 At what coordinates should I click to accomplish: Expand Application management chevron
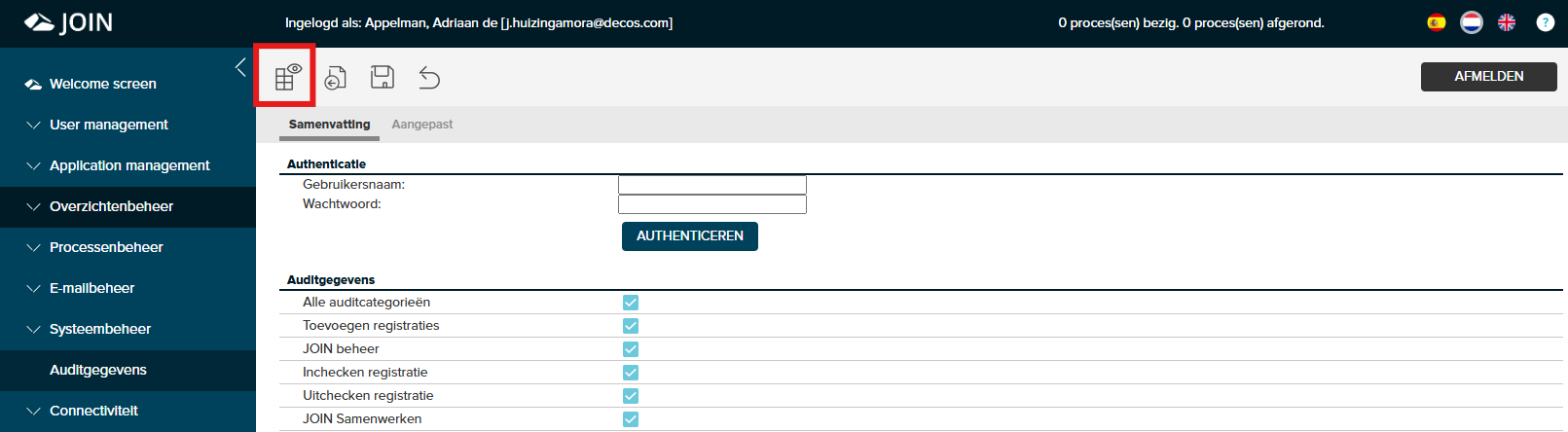tap(33, 165)
